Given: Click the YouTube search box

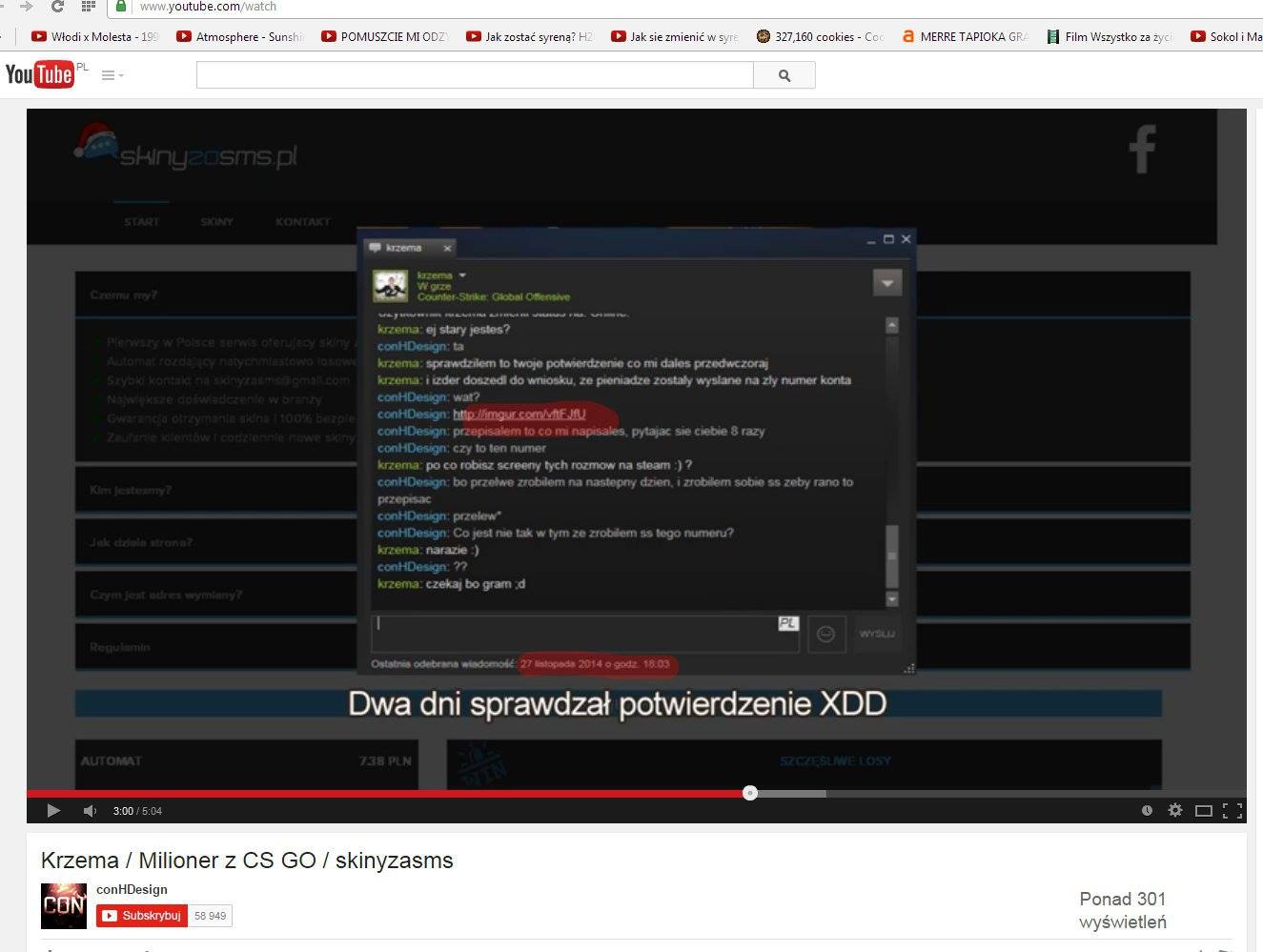Looking at the screenshot, I should click(475, 75).
